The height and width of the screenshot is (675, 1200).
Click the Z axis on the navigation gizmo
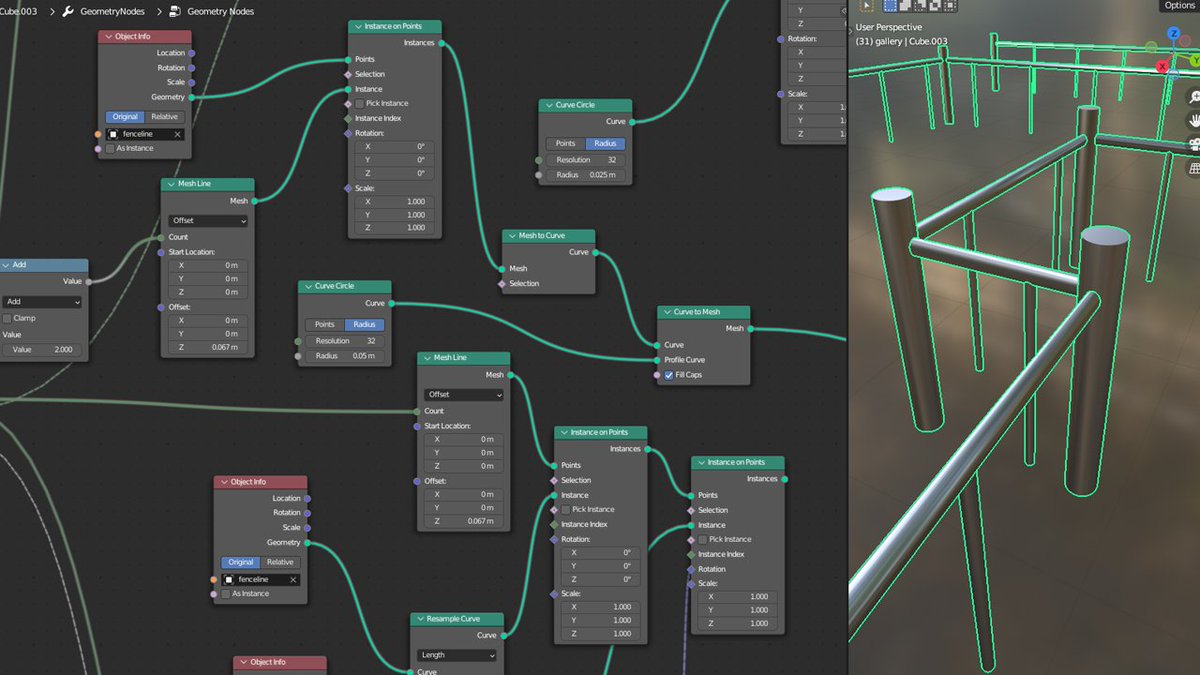click(x=1173, y=33)
